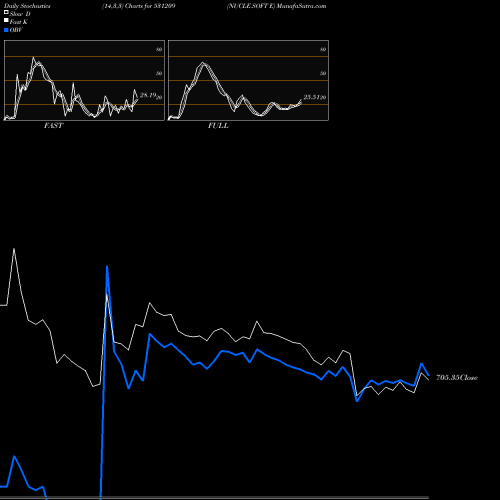The image size is (500, 500).
Task: Click the Fast K legend color box
Action: click(6, 21)
